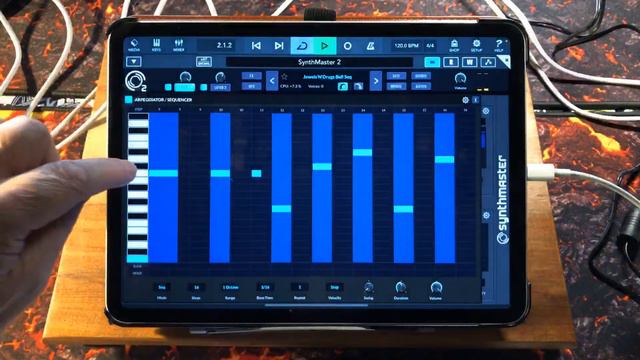
Task: Open the Range dropdown showing 1 Octave
Action: [231, 287]
